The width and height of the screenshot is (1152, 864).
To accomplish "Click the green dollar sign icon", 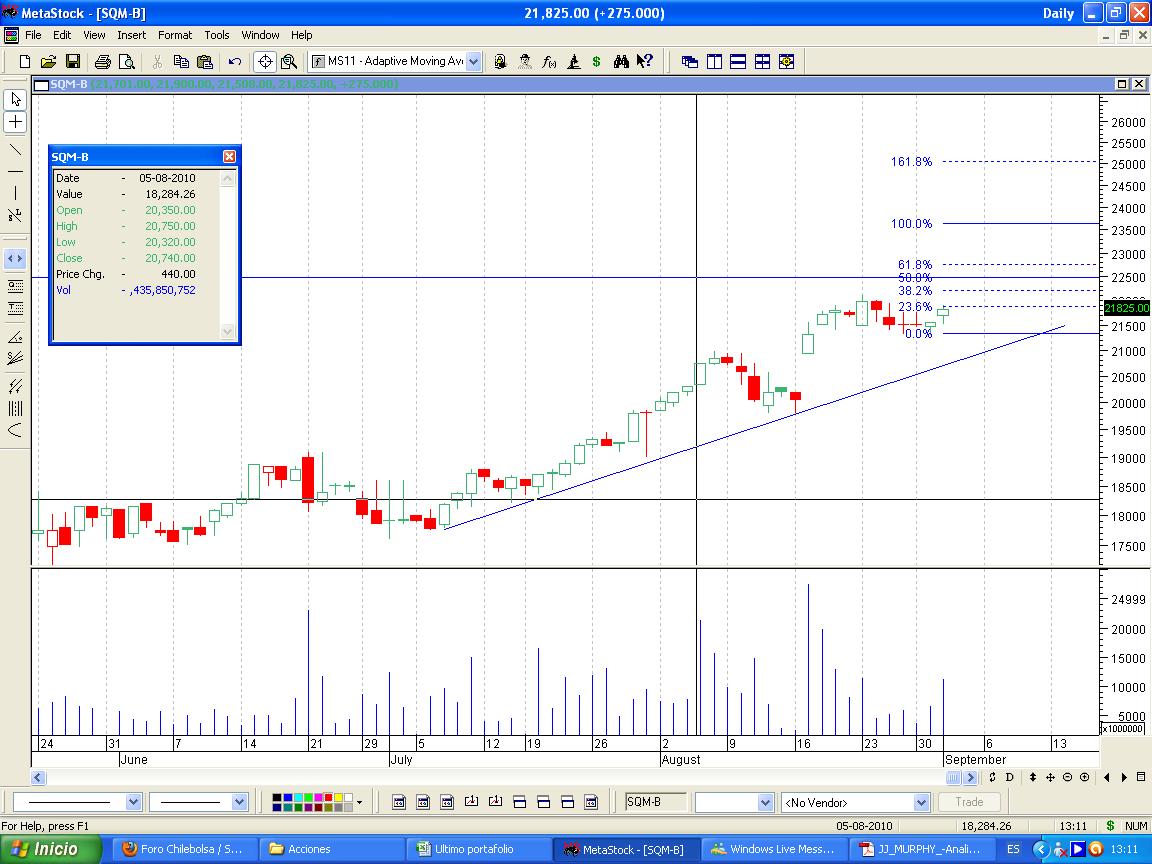I will tap(597, 62).
